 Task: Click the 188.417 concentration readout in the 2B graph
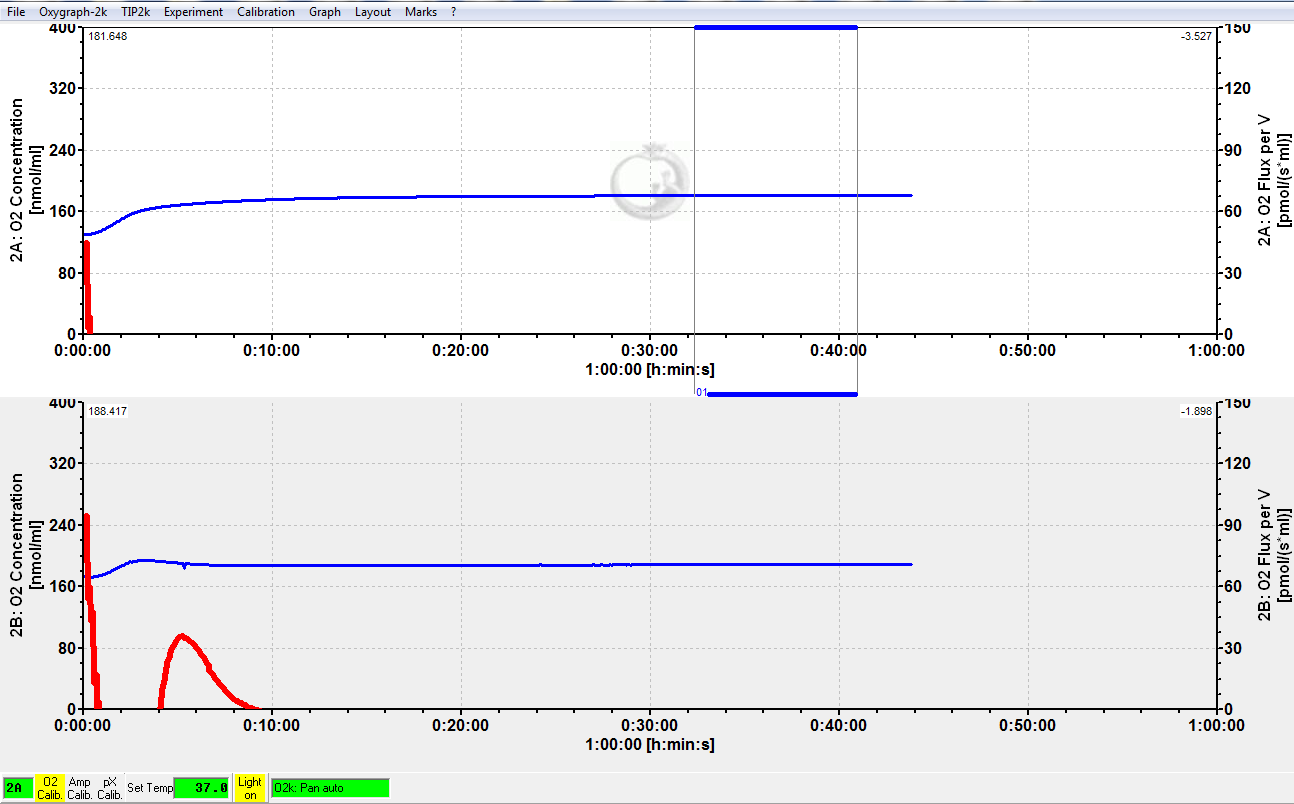tap(108, 411)
